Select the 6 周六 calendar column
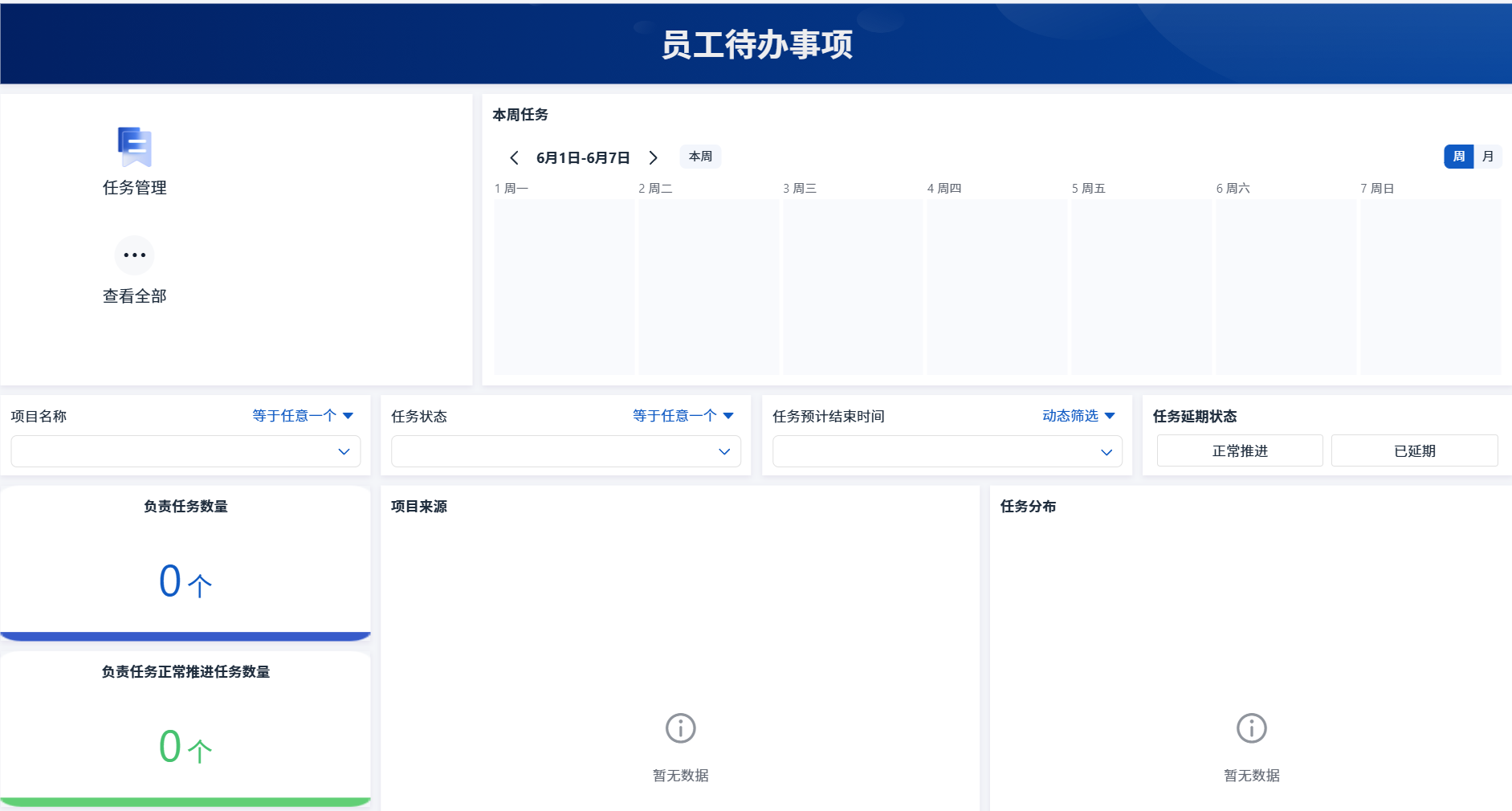 click(x=1286, y=287)
